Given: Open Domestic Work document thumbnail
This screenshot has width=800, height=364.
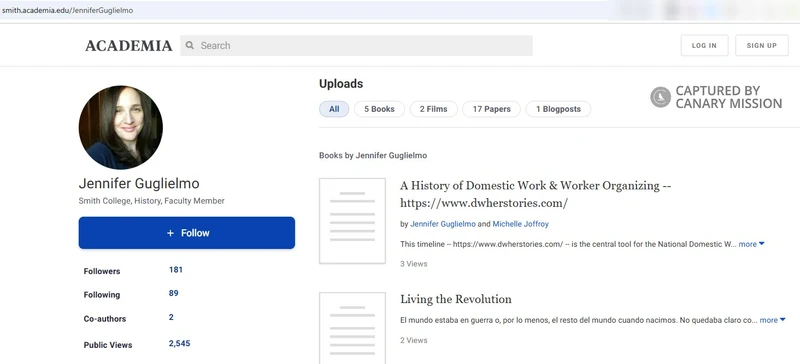Looking at the screenshot, I should 352,221.
